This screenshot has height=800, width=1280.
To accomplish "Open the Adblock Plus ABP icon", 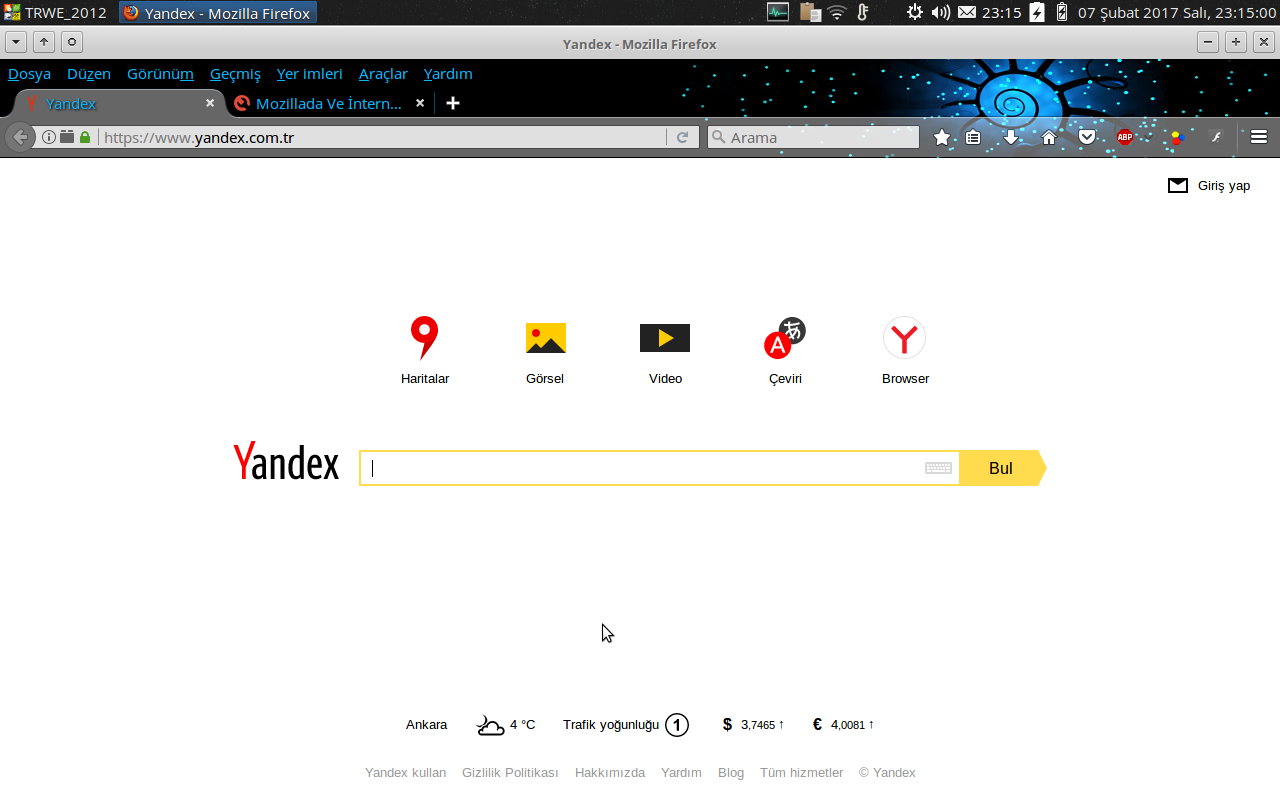I will pos(1125,137).
